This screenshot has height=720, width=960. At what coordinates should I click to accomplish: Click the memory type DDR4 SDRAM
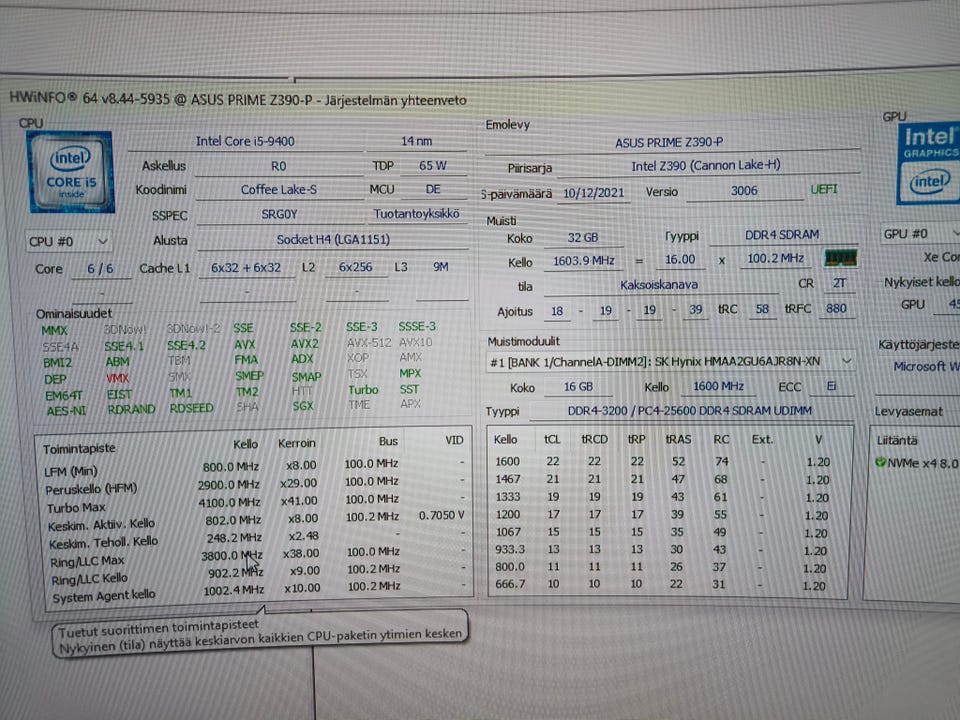[782, 234]
